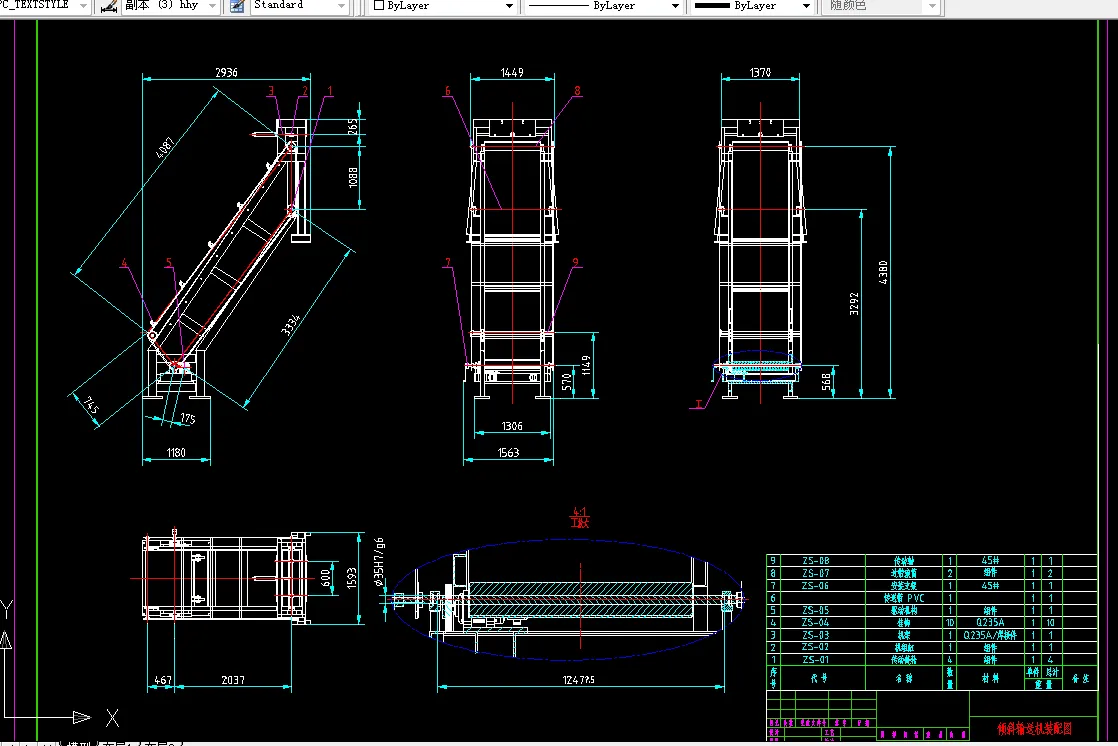
Task: Select the ZS-03 cell in parts list
Action: [x=816, y=635]
